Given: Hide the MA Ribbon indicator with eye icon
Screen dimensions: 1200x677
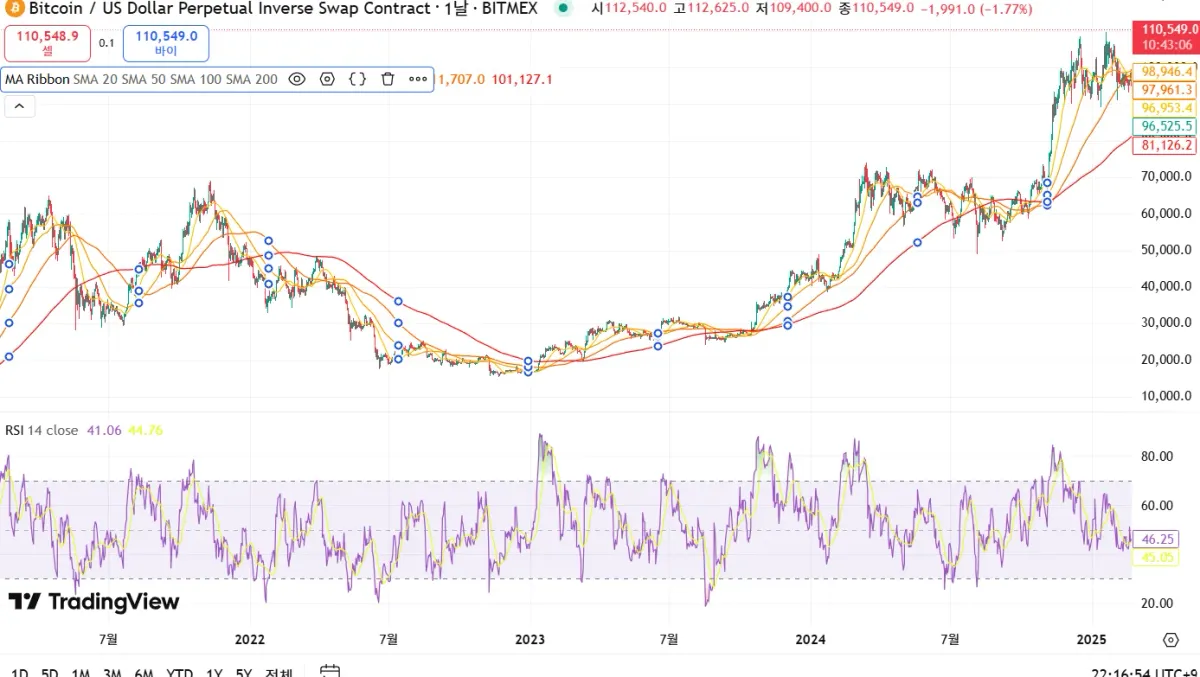Looking at the screenshot, I should [297, 79].
